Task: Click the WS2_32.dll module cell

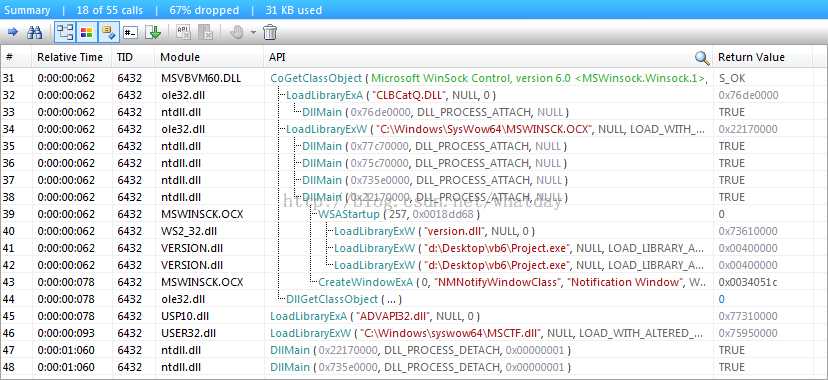Action: pos(189,231)
